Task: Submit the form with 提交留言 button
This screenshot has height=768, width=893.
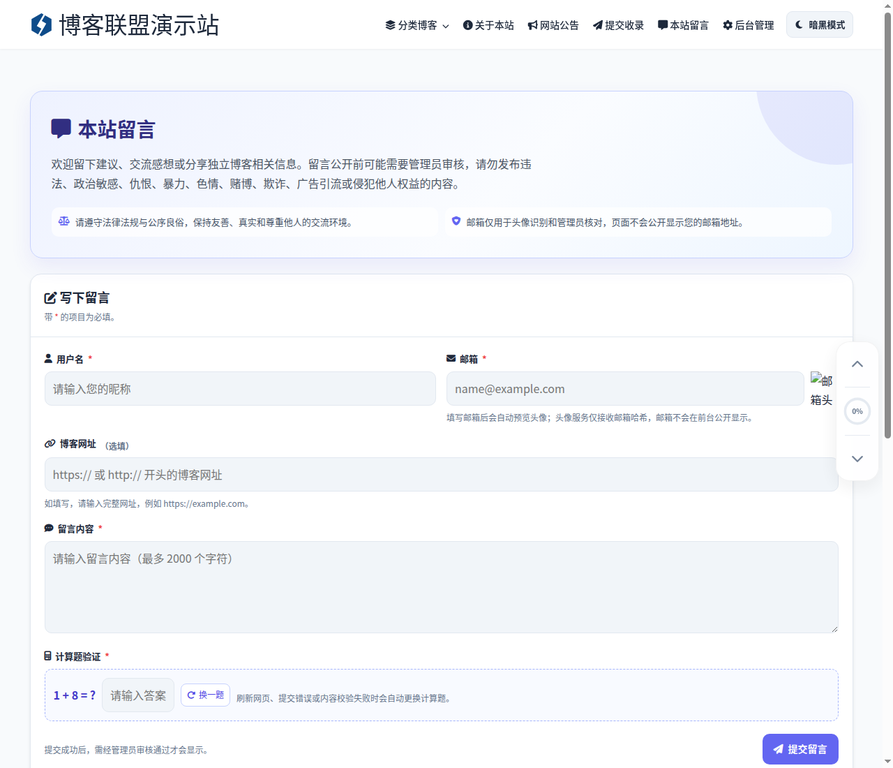Action: pyautogui.click(x=800, y=749)
